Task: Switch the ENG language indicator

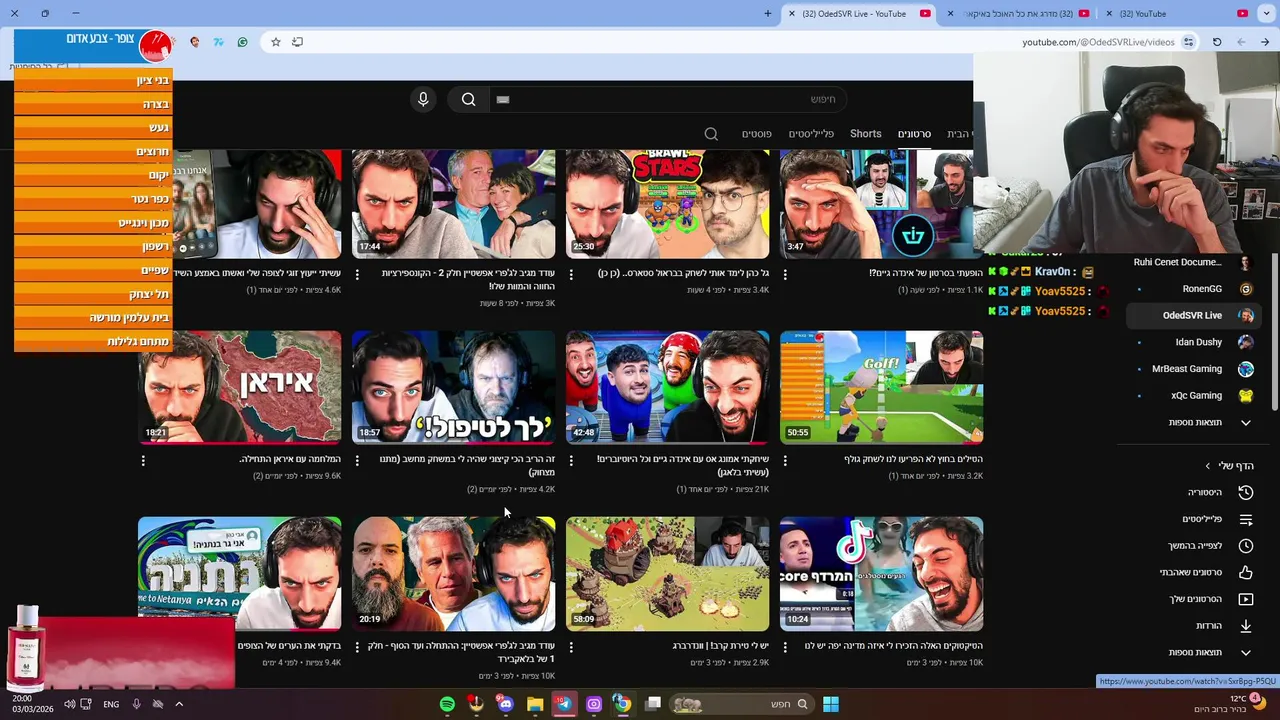Action: pos(111,704)
